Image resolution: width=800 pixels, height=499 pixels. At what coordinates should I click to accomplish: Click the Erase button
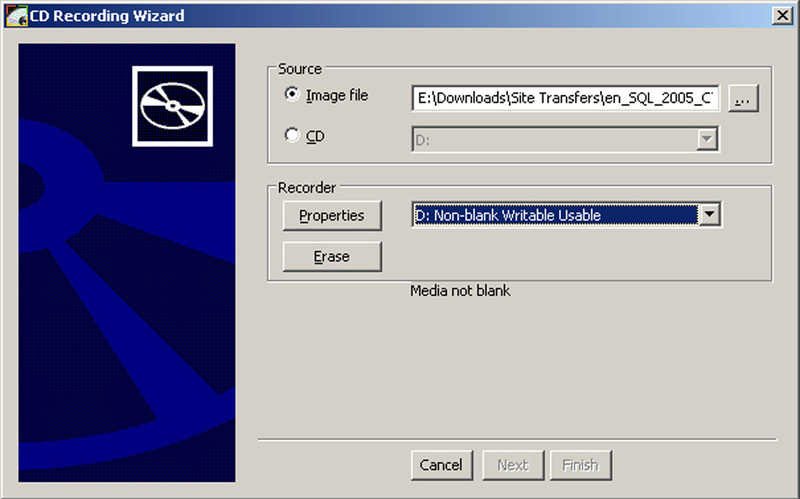point(332,256)
